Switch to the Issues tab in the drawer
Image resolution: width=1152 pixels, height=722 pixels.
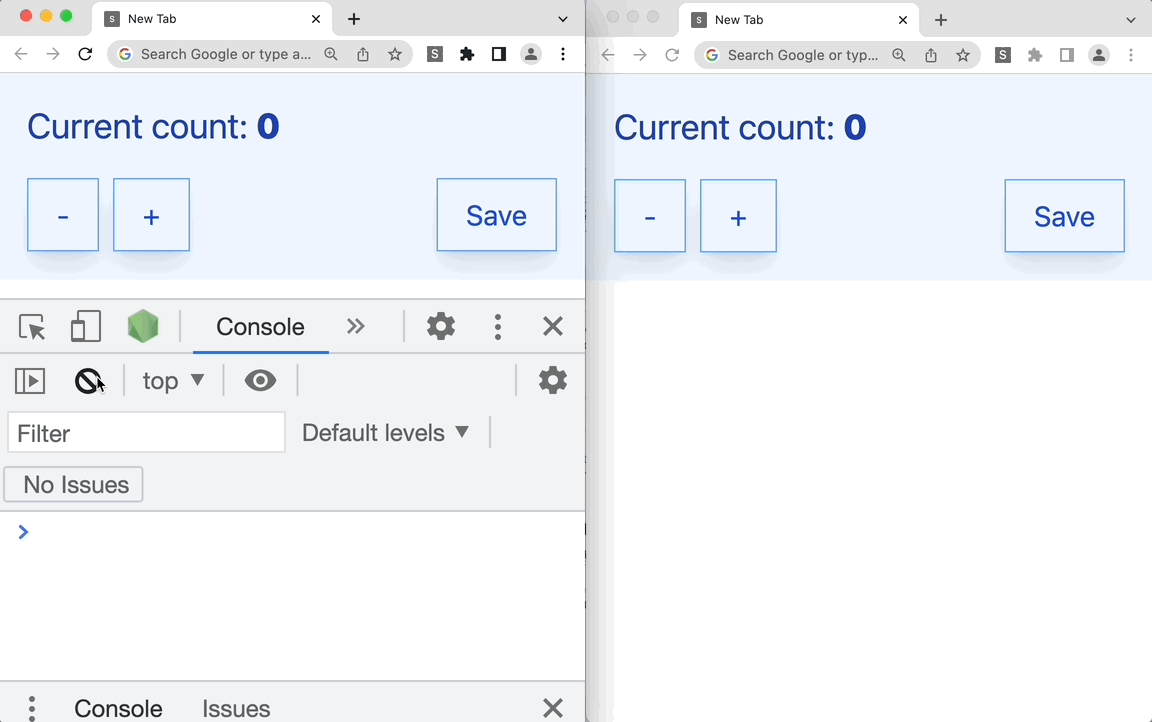(236, 708)
